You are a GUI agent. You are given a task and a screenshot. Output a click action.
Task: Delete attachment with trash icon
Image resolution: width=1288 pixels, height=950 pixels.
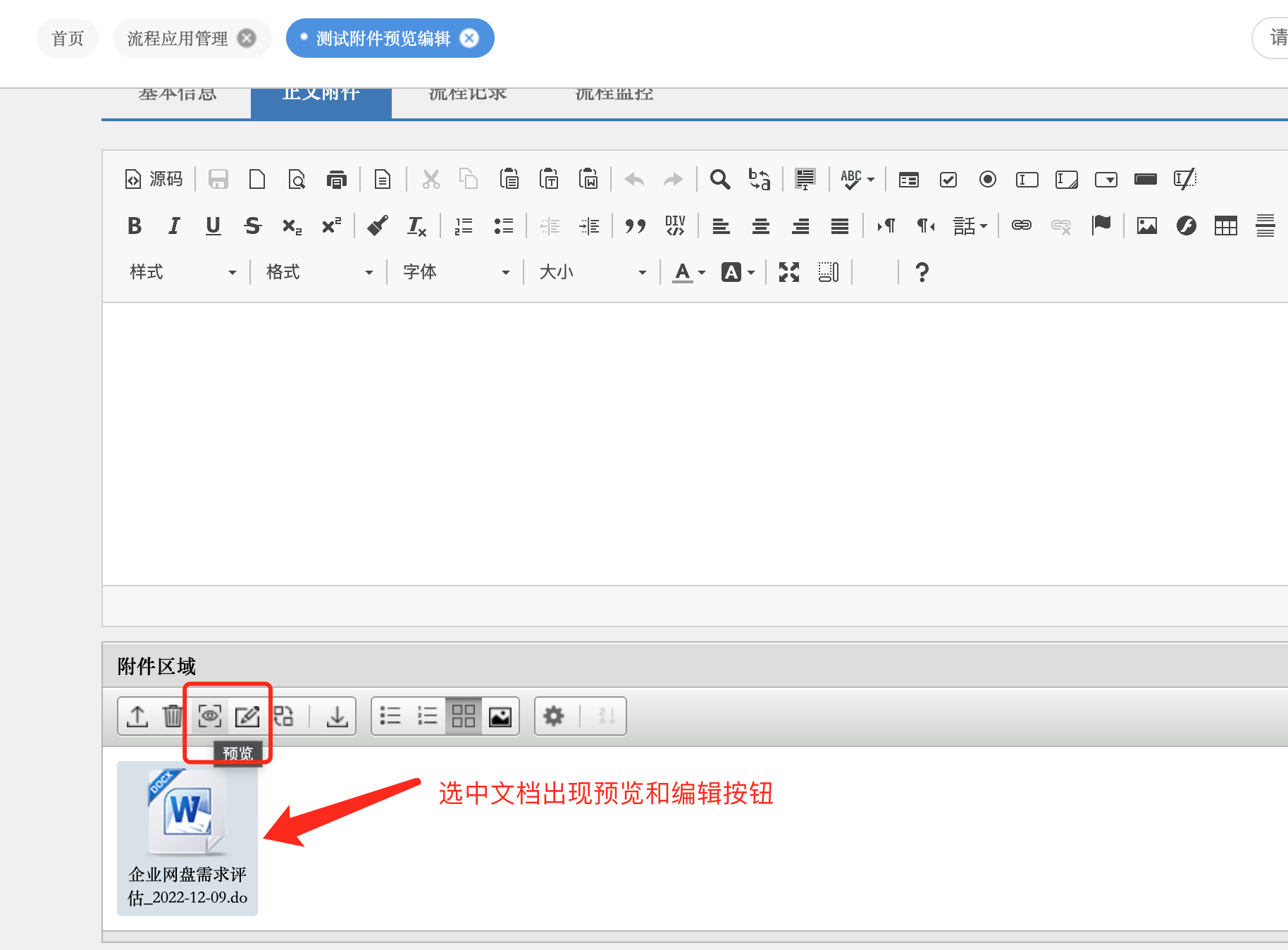tap(173, 716)
